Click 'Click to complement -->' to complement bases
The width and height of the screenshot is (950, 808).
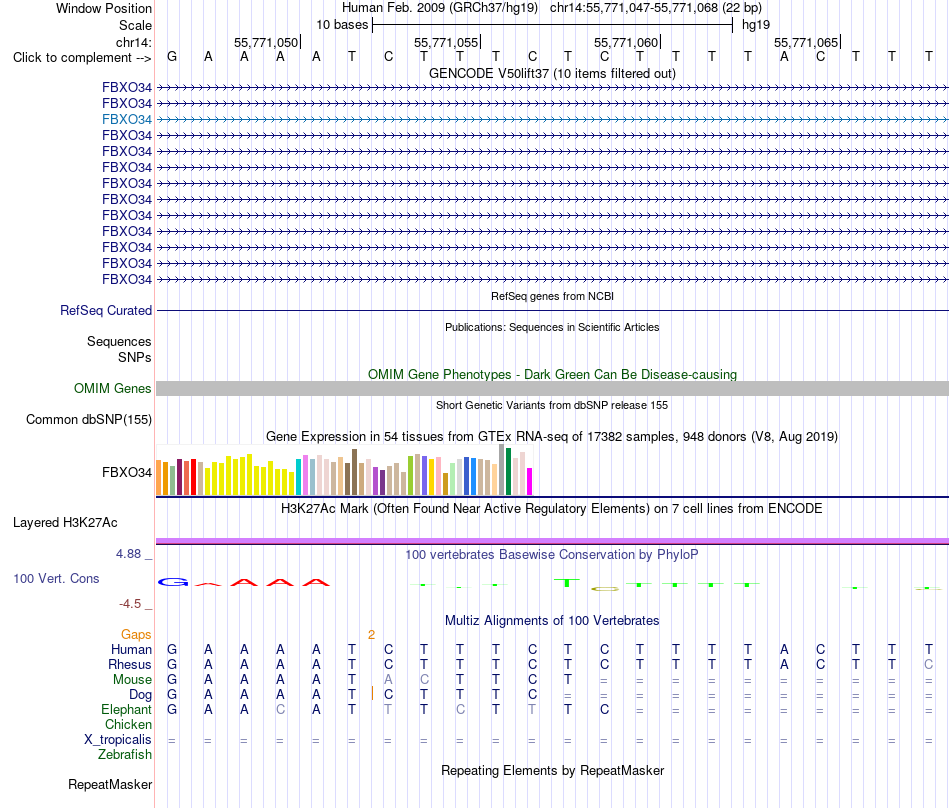tap(82, 58)
